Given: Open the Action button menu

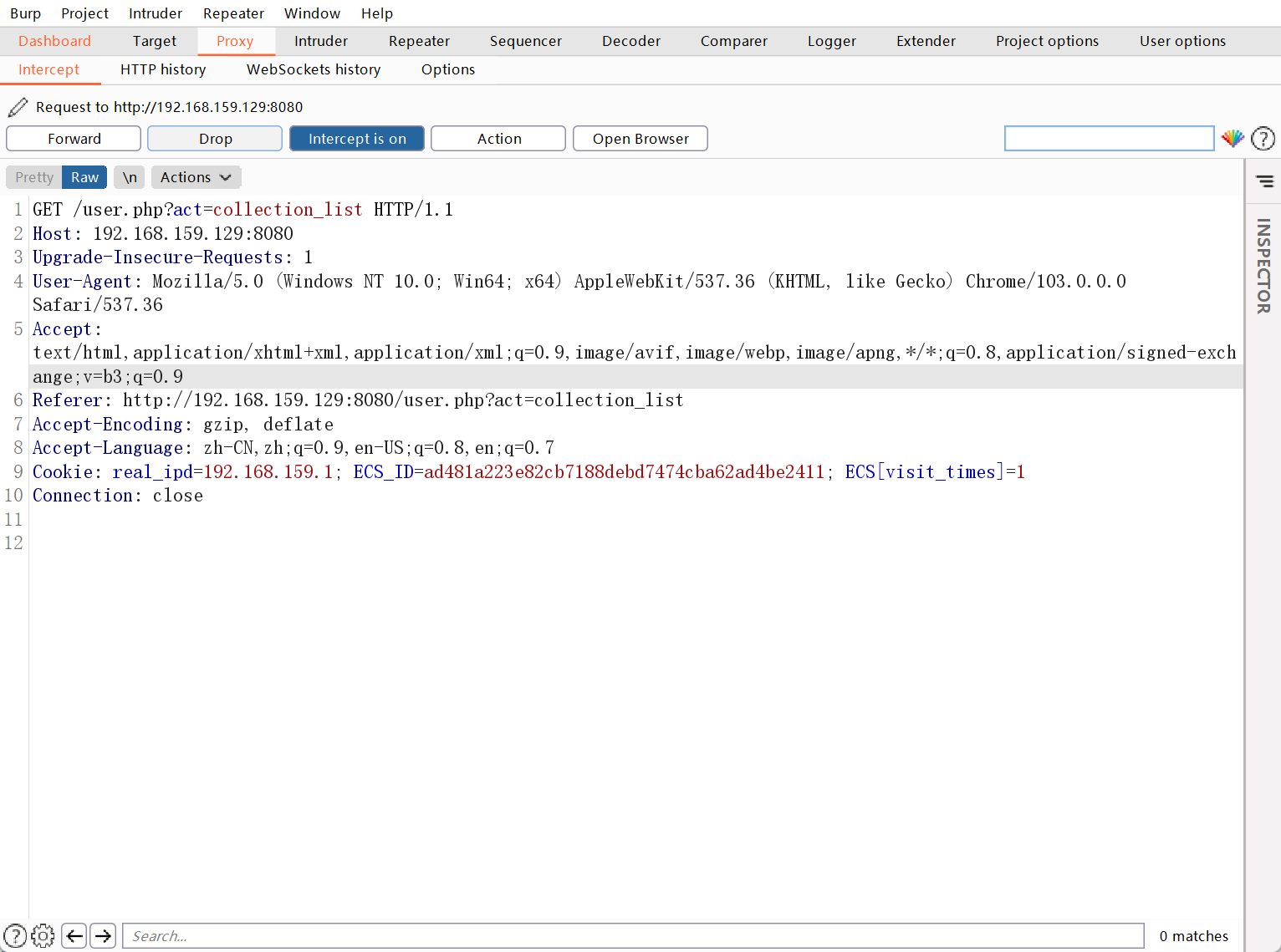Looking at the screenshot, I should pyautogui.click(x=499, y=139).
